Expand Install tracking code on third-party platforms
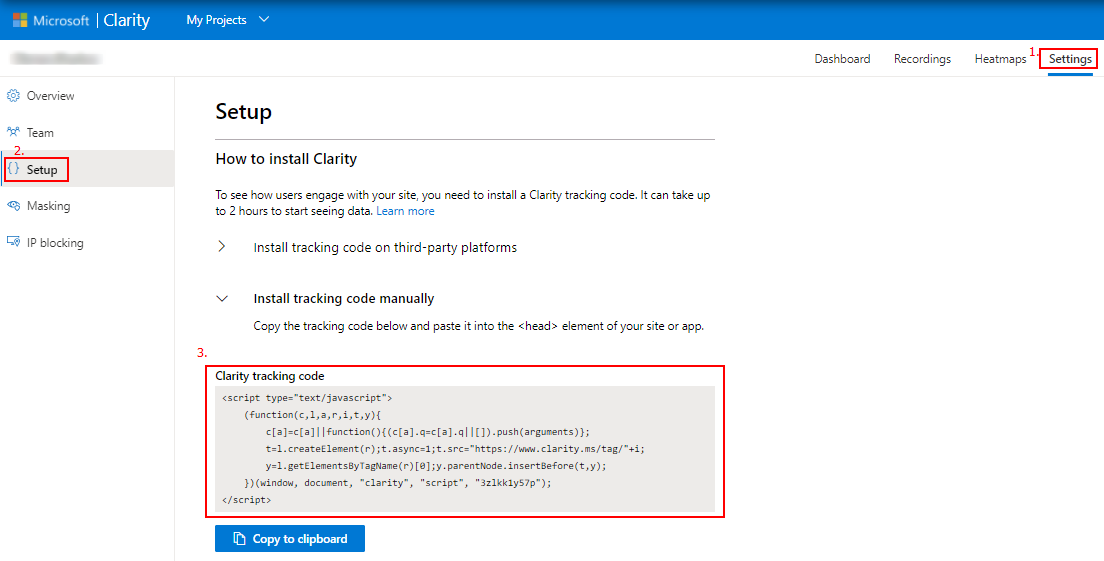 [222, 247]
